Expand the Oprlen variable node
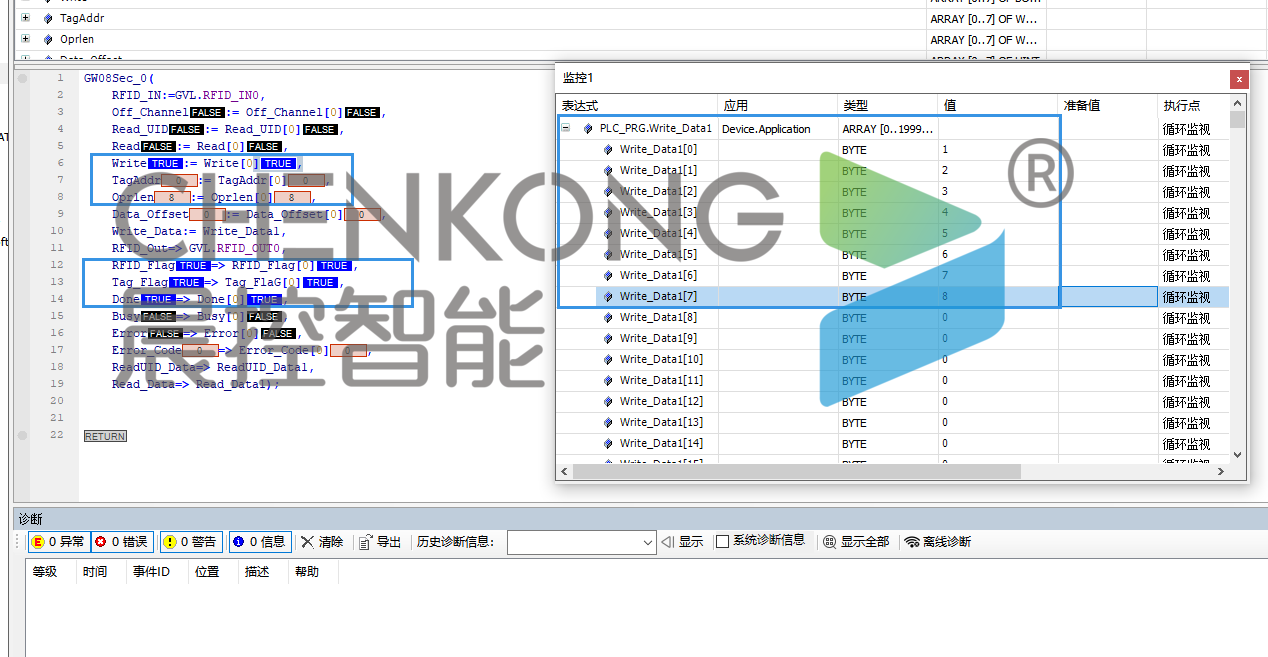Screen dimensions: 1268x657 click(25, 40)
